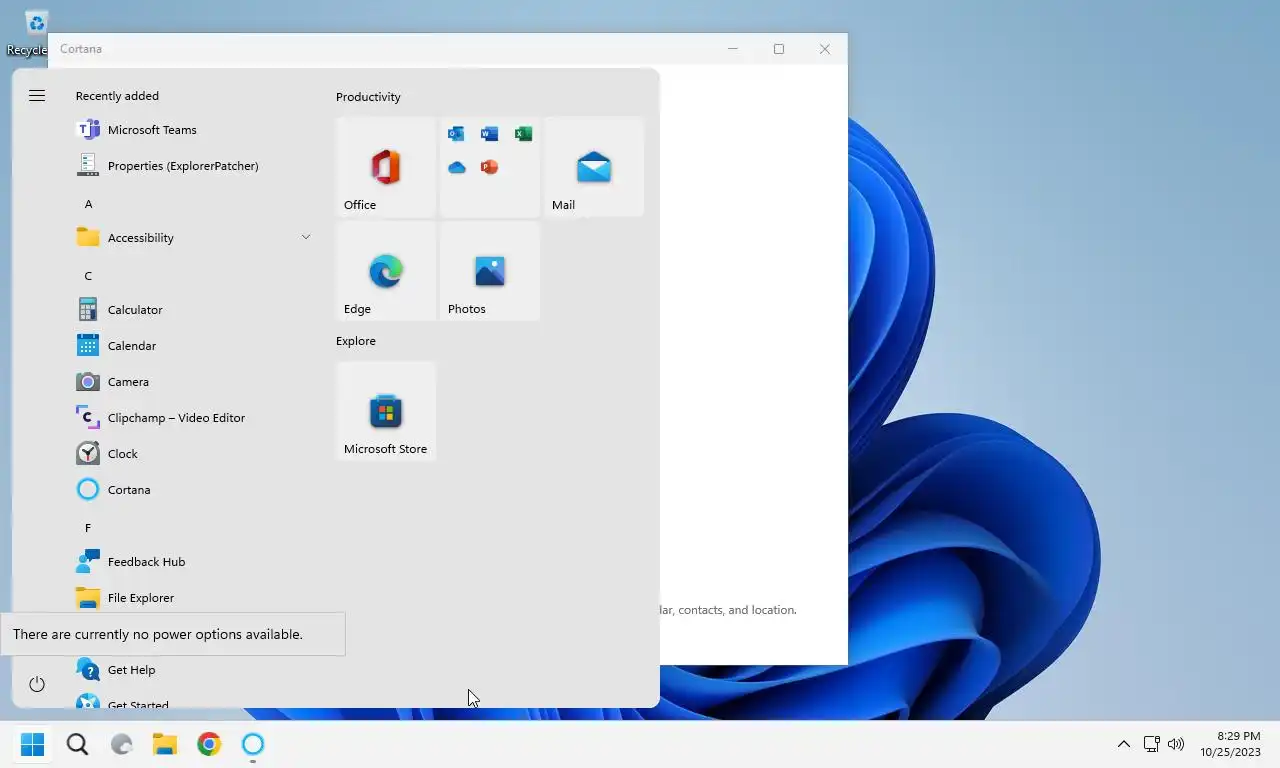This screenshot has width=1280, height=768.
Task: Open the Microsoft Store tile
Action: pyautogui.click(x=386, y=411)
